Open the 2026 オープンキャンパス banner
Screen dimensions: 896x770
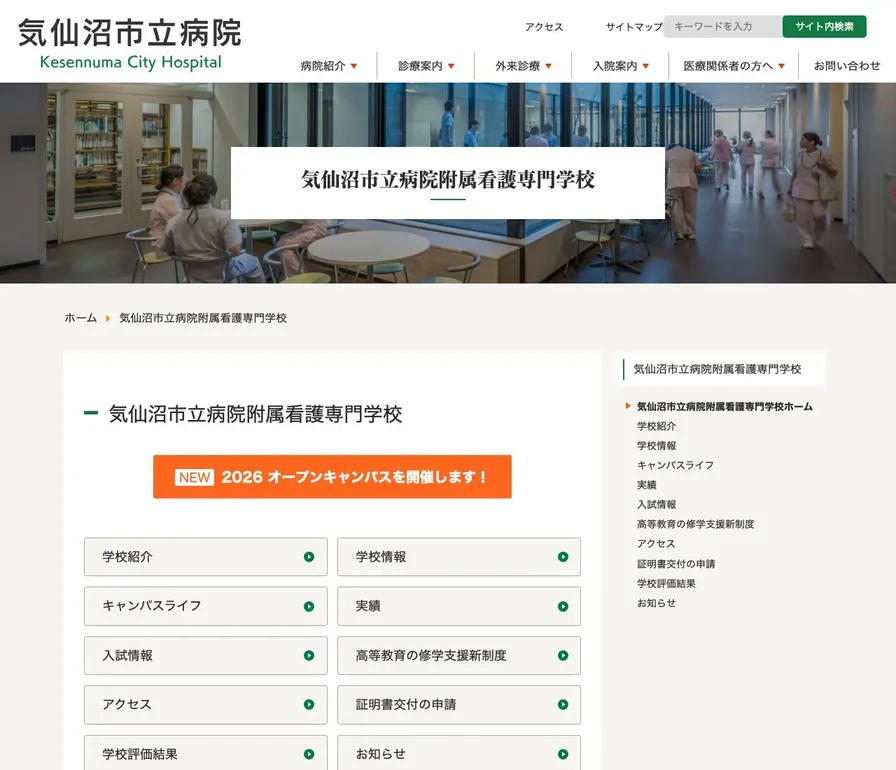click(x=332, y=476)
